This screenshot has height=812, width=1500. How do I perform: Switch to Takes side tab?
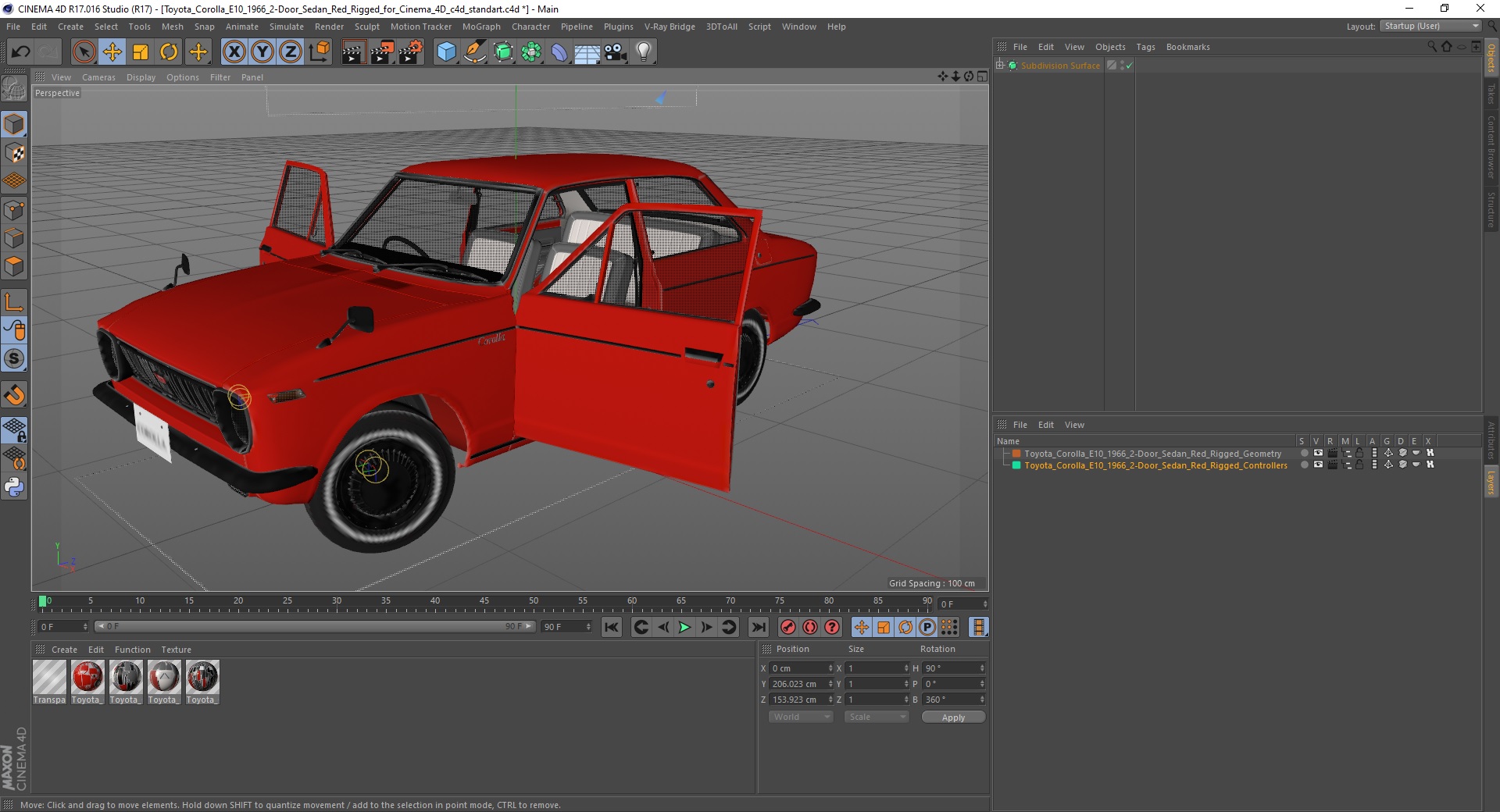1491,94
